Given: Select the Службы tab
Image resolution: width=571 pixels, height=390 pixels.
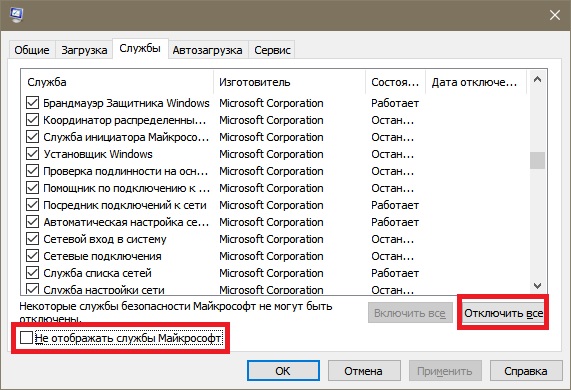Looking at the screenshot, I should click(x=140, y=48).
